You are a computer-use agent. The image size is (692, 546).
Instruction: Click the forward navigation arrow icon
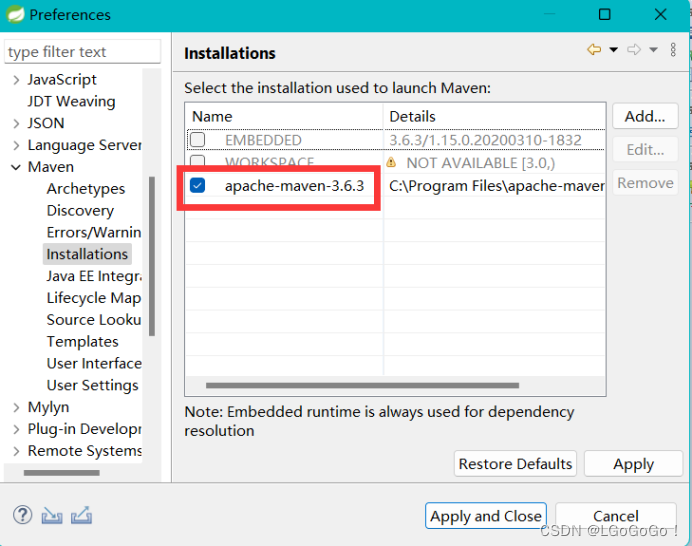pos(633,50)
